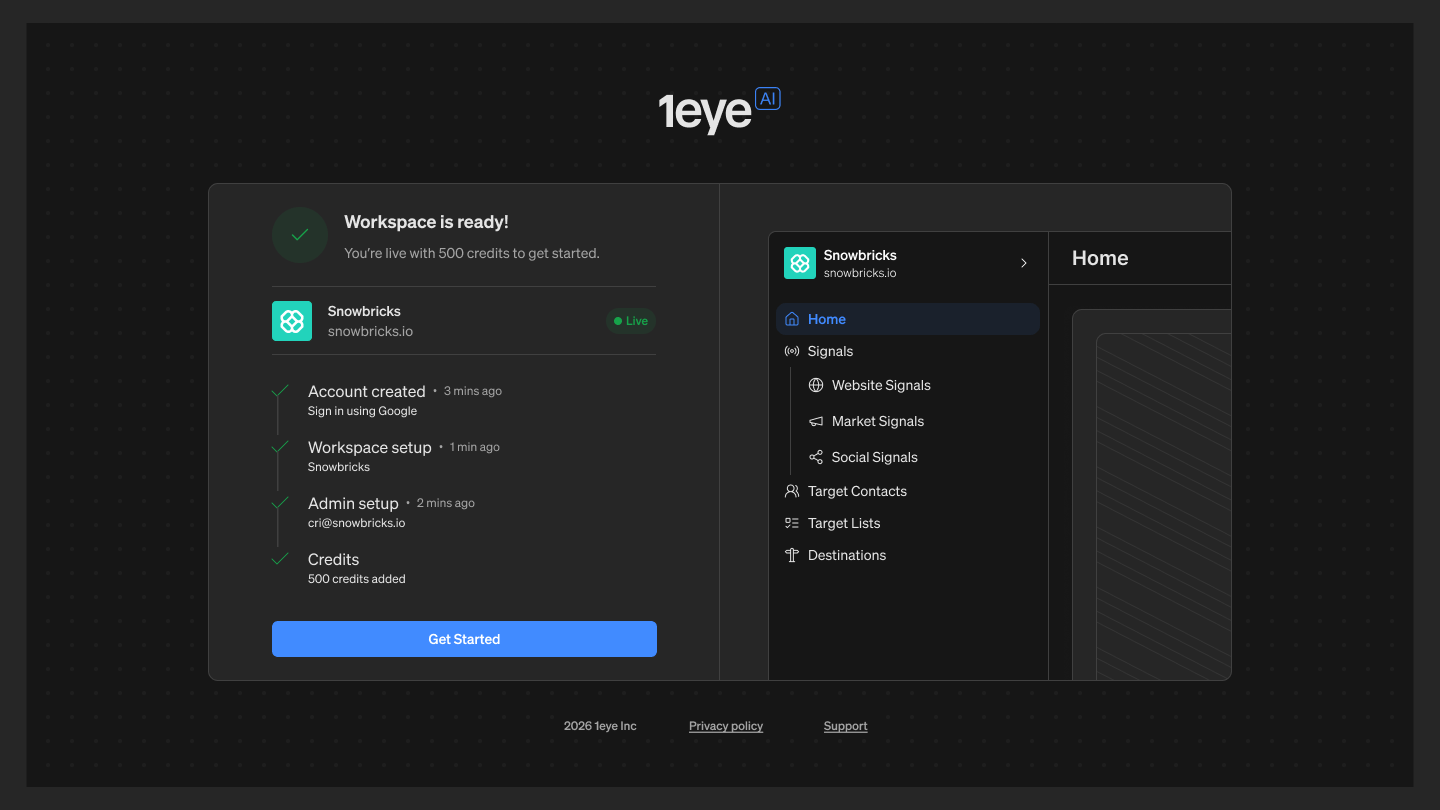This screenshot has width=1440, height=810.
Task: Click the 'Workspace is ready!' heading
Action: coord(426,222)
